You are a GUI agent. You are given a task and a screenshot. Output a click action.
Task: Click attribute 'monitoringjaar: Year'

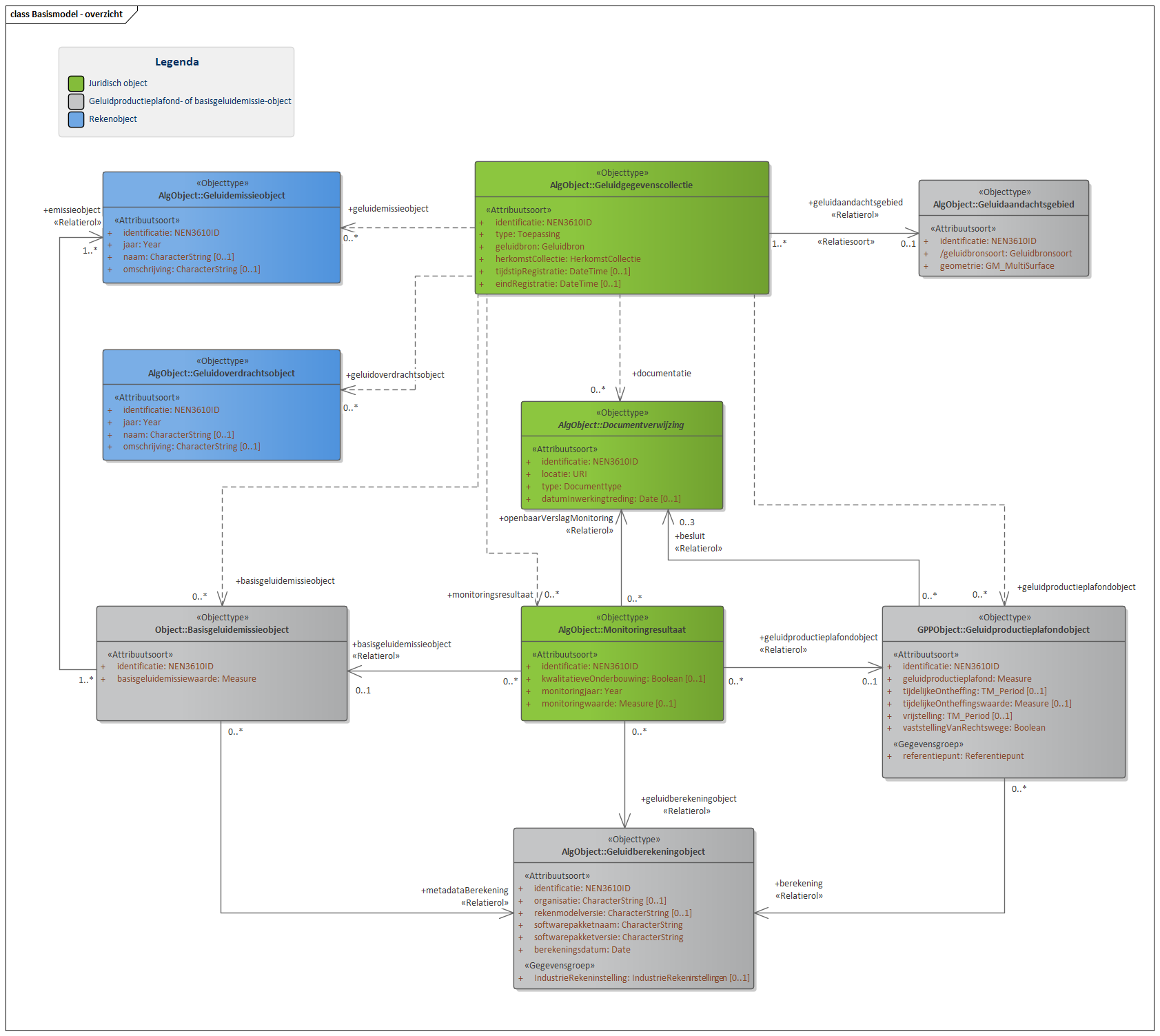pyautogui.click(x=582, y=691)
